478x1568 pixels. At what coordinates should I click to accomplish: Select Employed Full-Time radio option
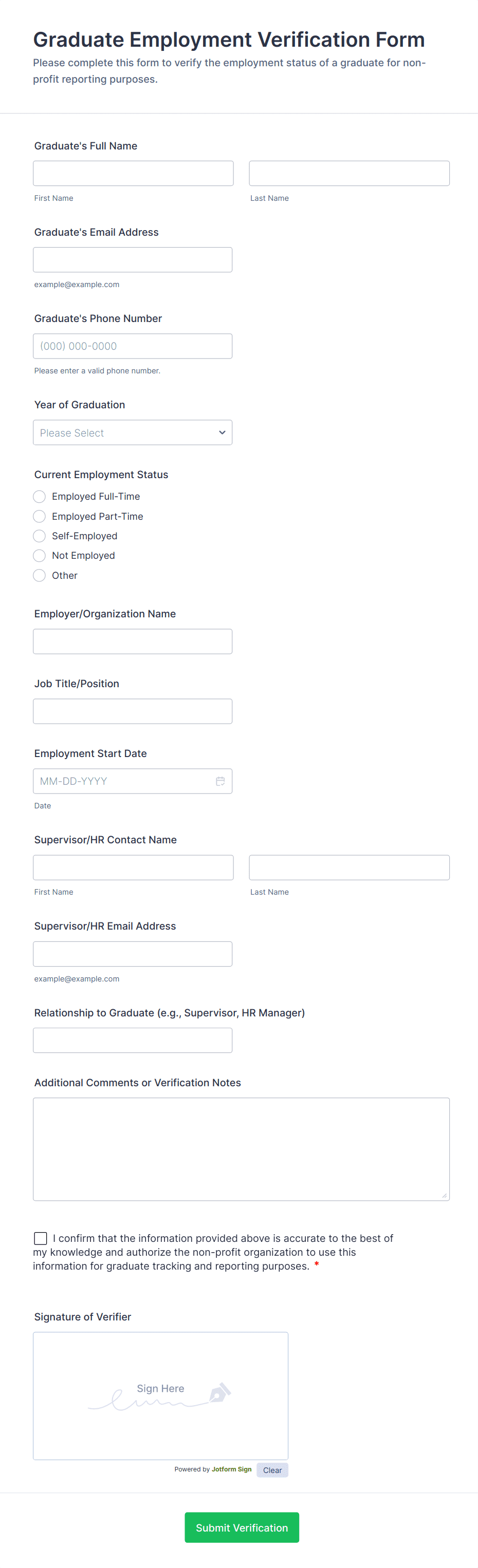[40, 497]
